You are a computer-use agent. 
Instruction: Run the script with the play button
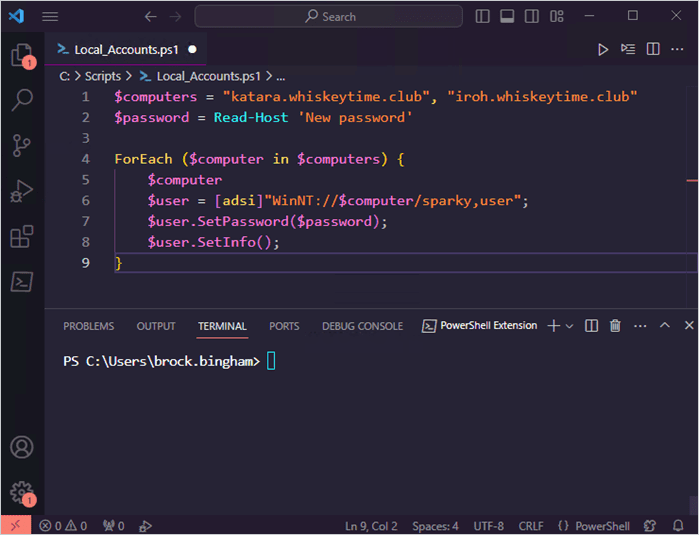click(x=603, y=49)
